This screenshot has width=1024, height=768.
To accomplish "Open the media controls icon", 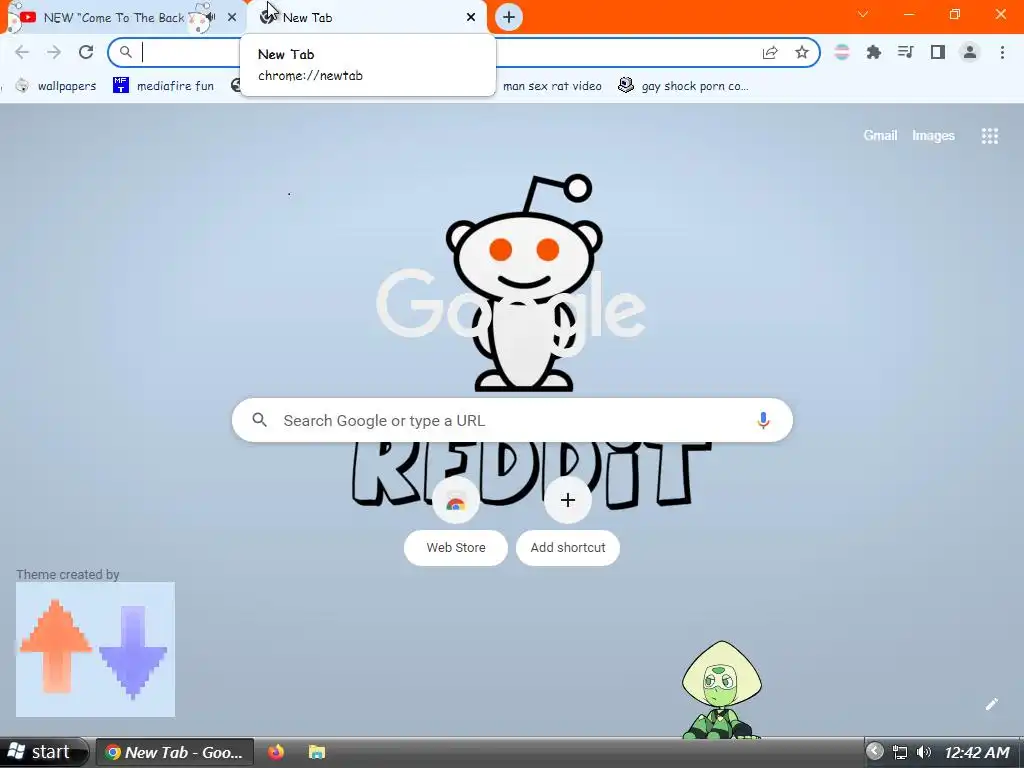I will 905,52.
